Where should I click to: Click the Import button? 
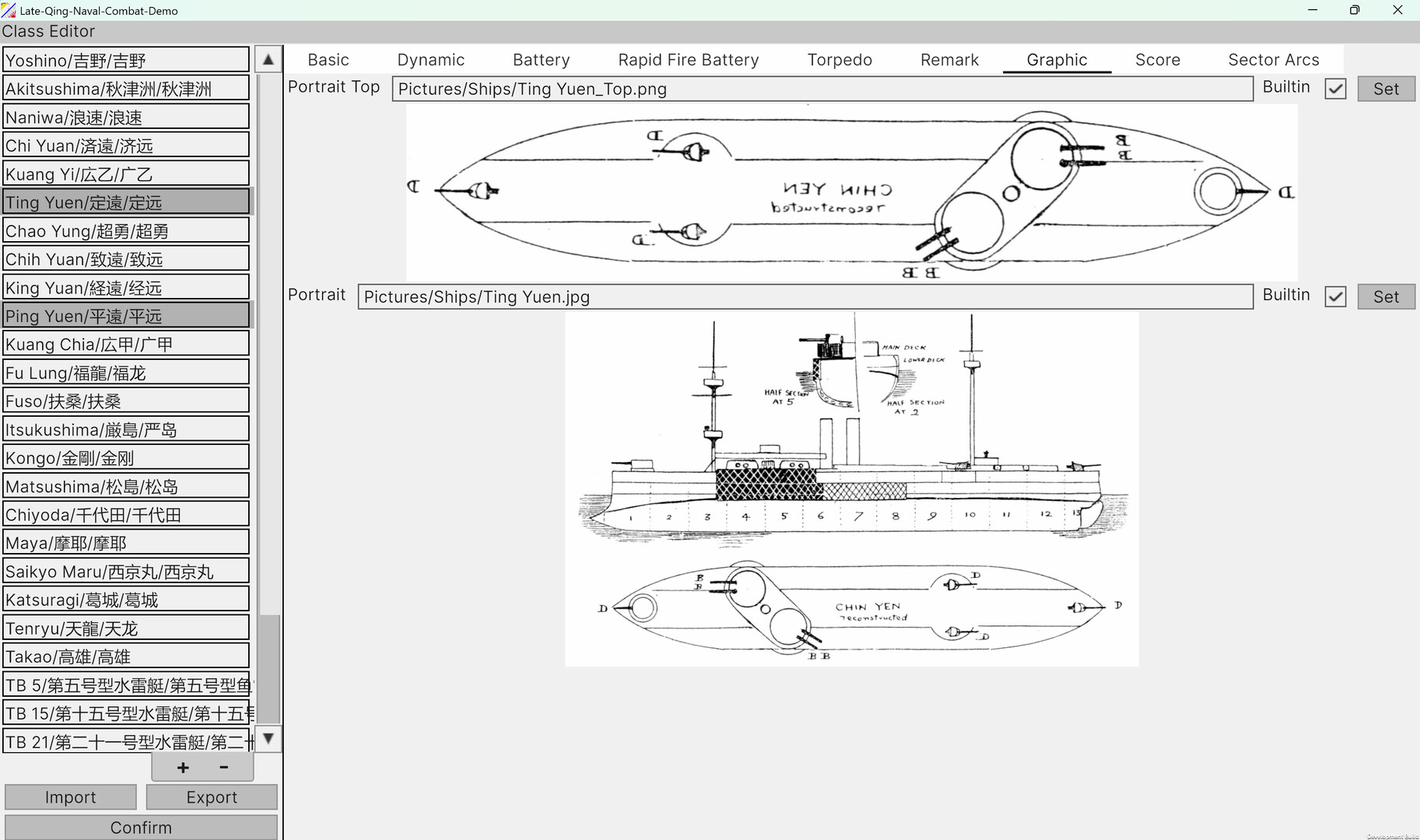(71, 797)
